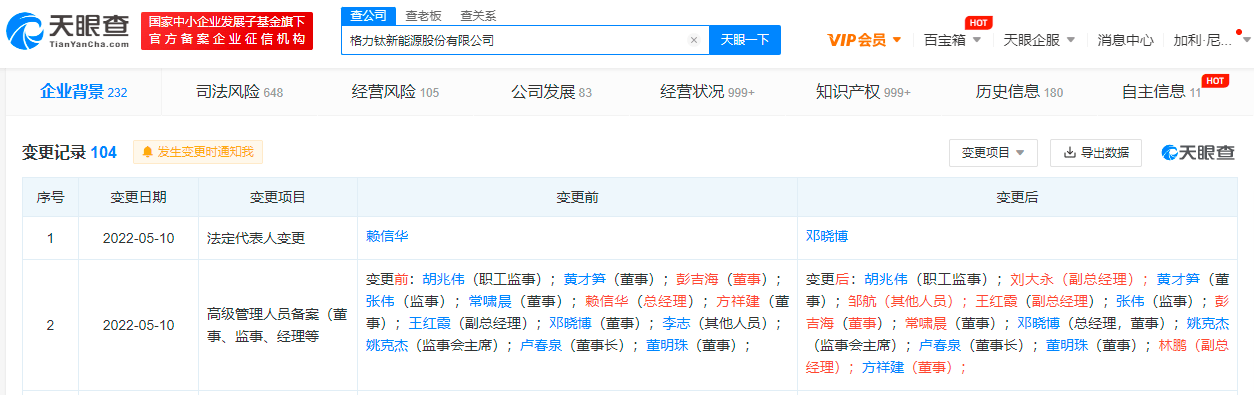Screen dimensions: 1254x395
Task: Click the 天眼一下 search button
Action: click(745, 40)
